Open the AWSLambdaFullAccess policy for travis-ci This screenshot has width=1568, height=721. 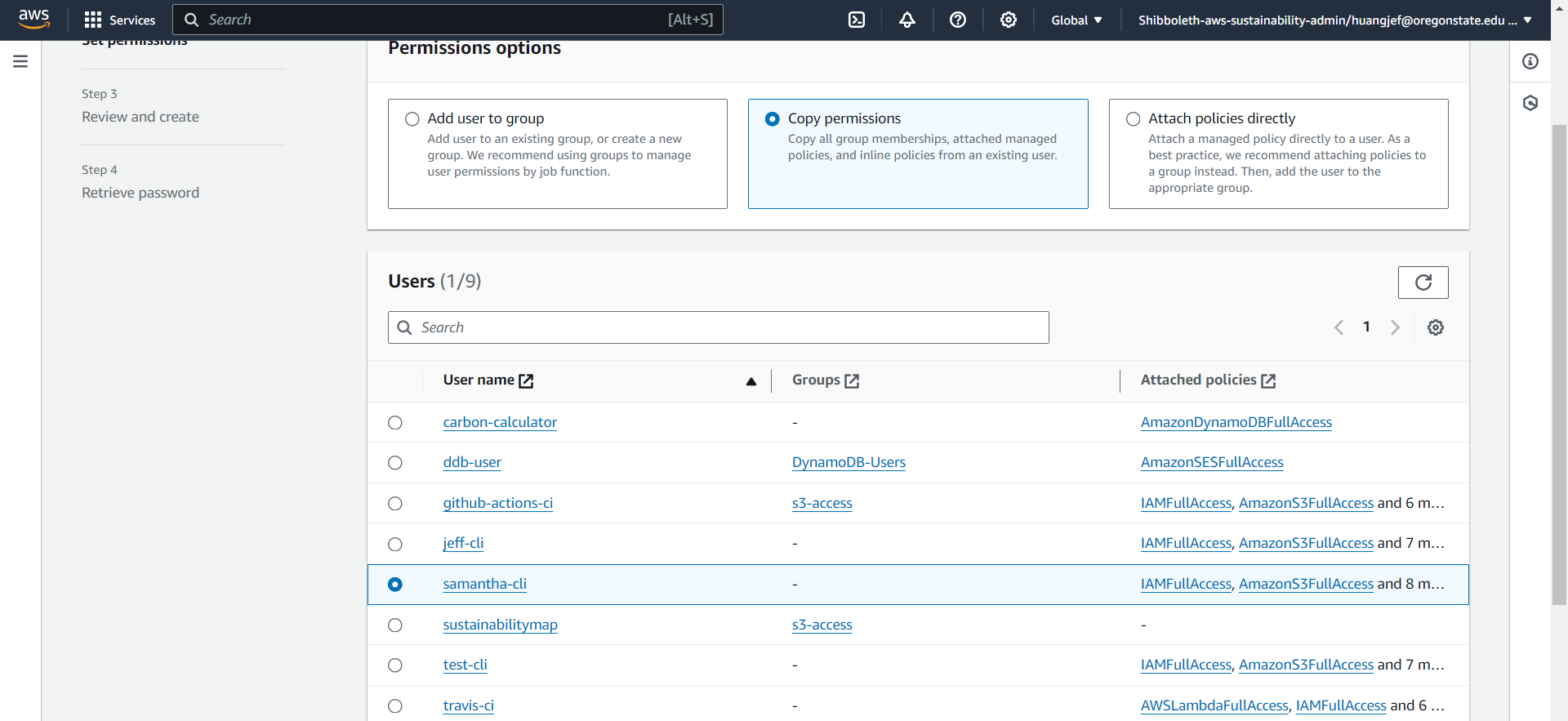[1214, 705]
